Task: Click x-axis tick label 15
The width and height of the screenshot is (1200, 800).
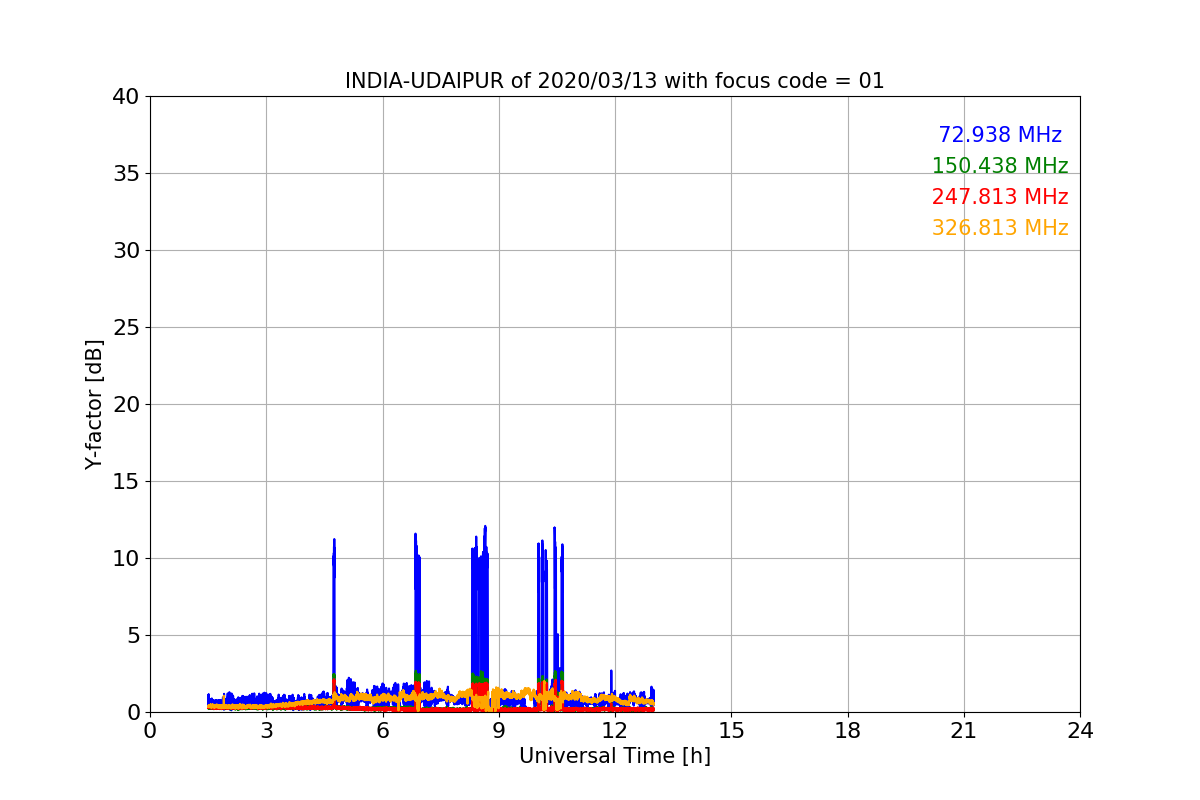Action: (x=731, y=731)
